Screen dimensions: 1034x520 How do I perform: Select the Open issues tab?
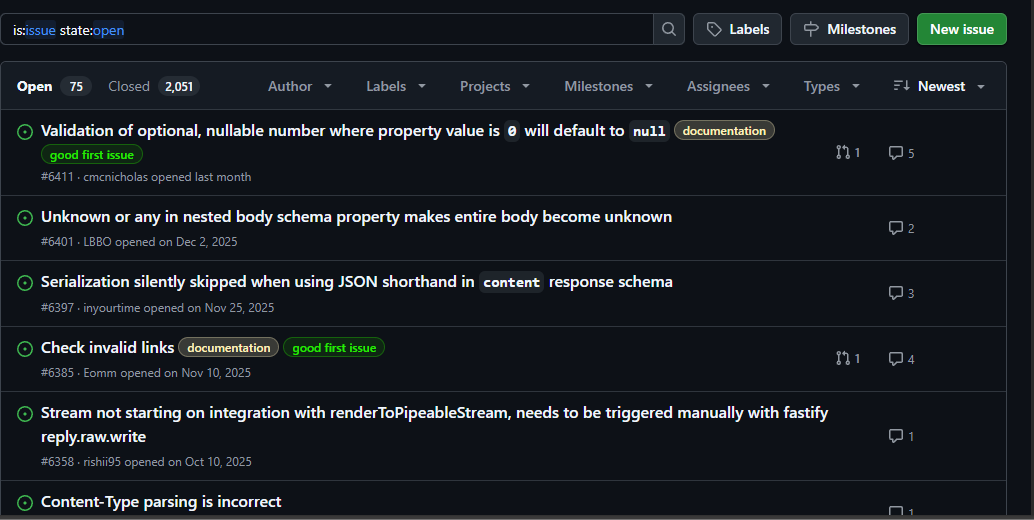coord(51,86)
